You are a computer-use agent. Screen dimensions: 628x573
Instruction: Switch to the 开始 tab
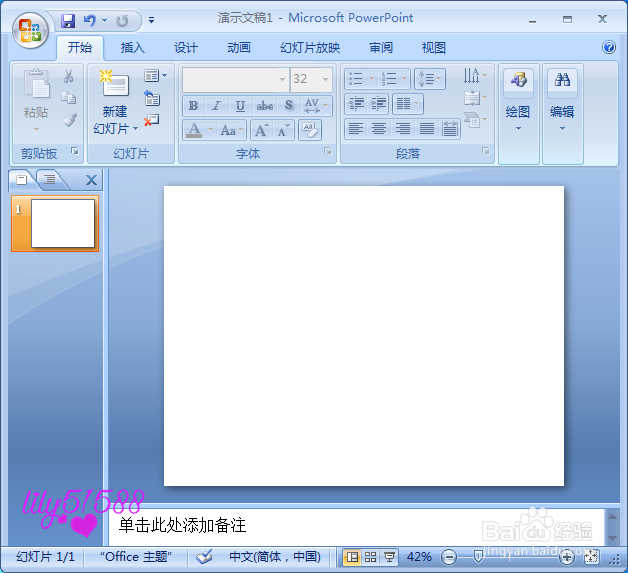click(x=80, y=48)
